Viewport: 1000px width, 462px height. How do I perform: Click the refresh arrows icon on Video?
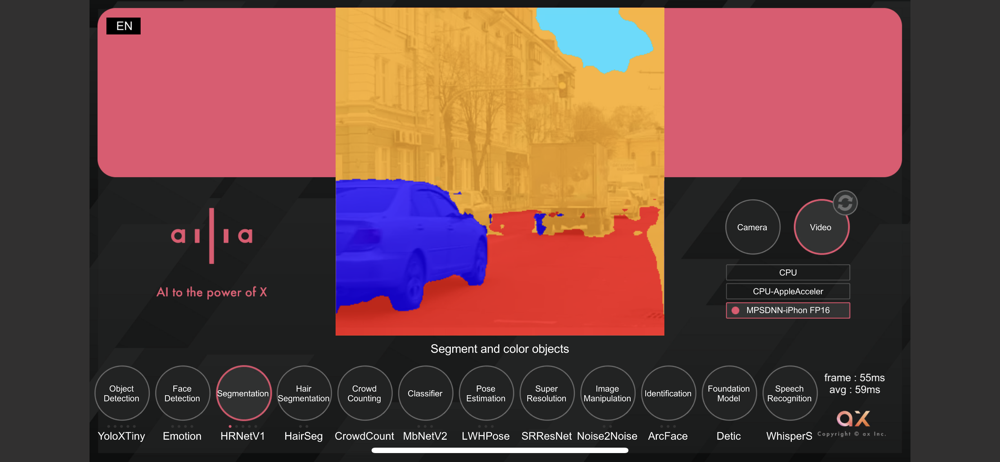(x=845, y=203)
